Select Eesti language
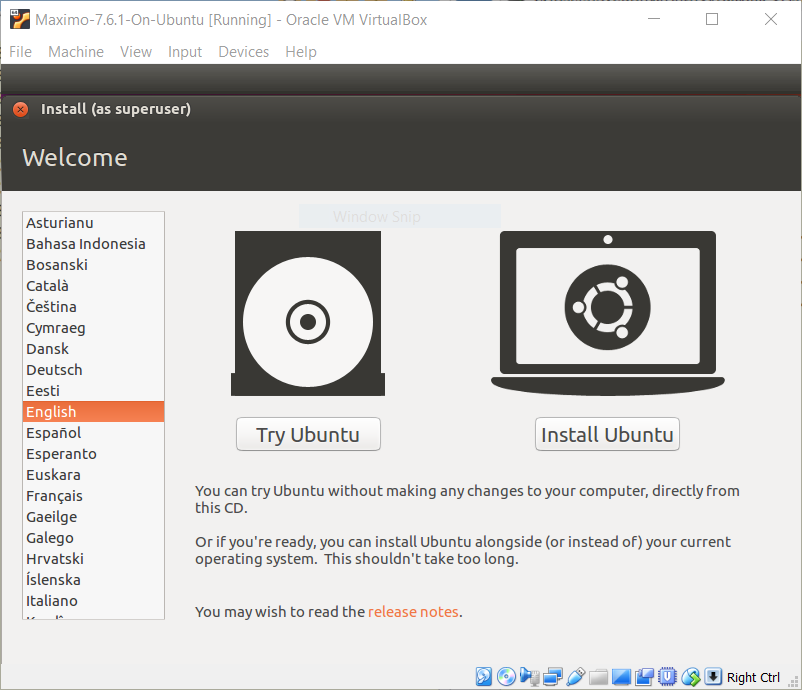The width and height of the screenshot is (802, 690). click(93, 391)
